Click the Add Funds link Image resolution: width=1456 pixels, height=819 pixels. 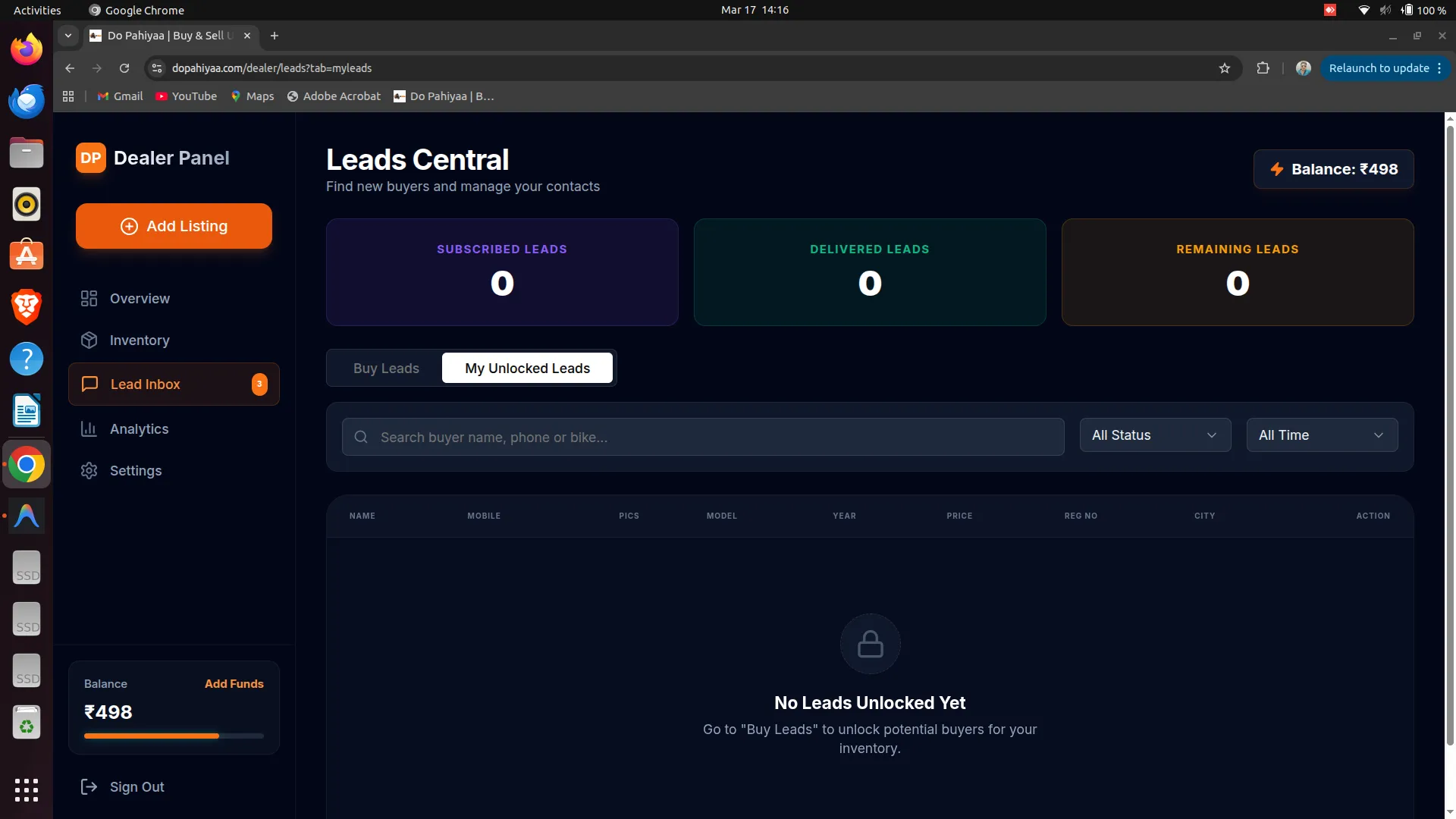pyautogui.click(x=234, y=684)
